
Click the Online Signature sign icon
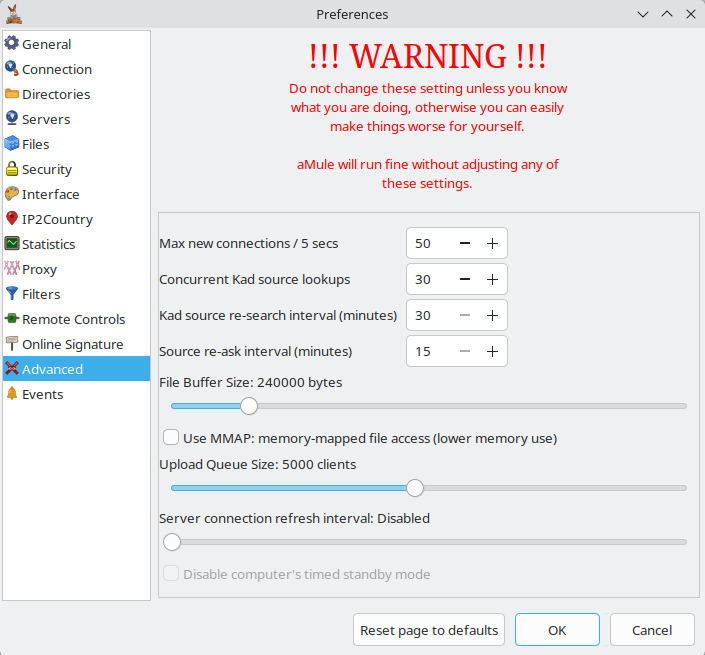(12, 344)
